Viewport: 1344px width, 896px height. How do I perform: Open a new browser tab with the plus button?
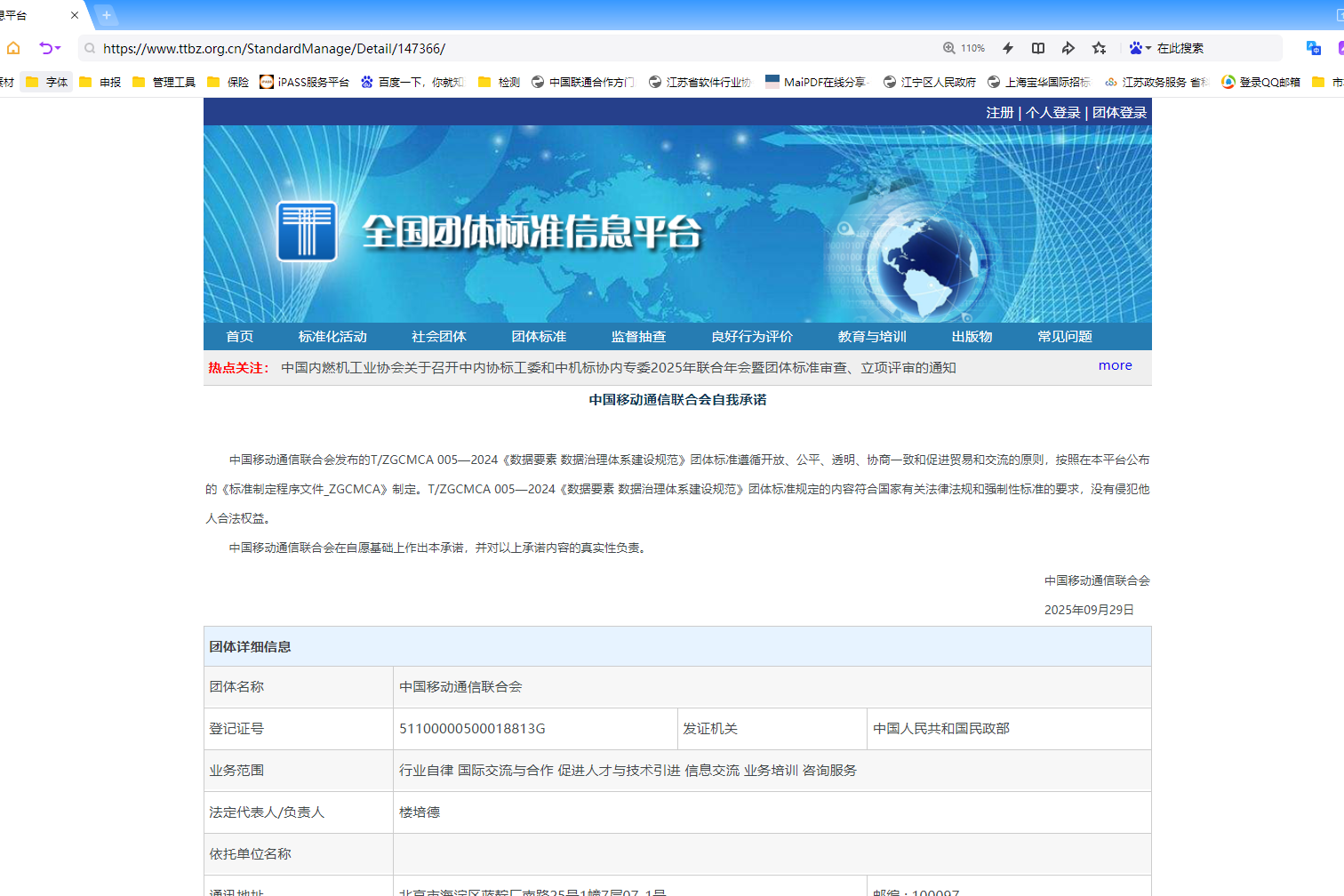(x=107, y=14)
